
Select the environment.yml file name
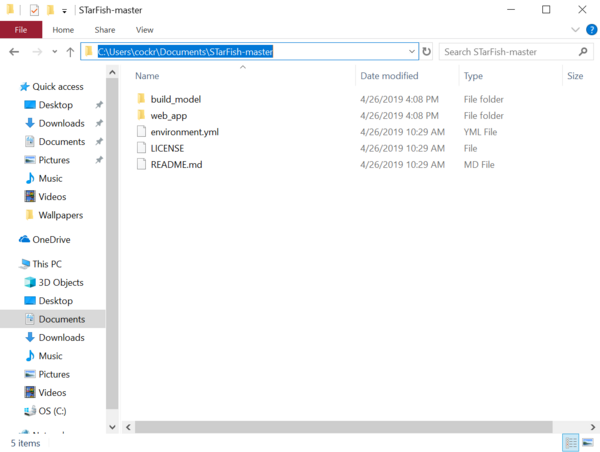(184, 132)
